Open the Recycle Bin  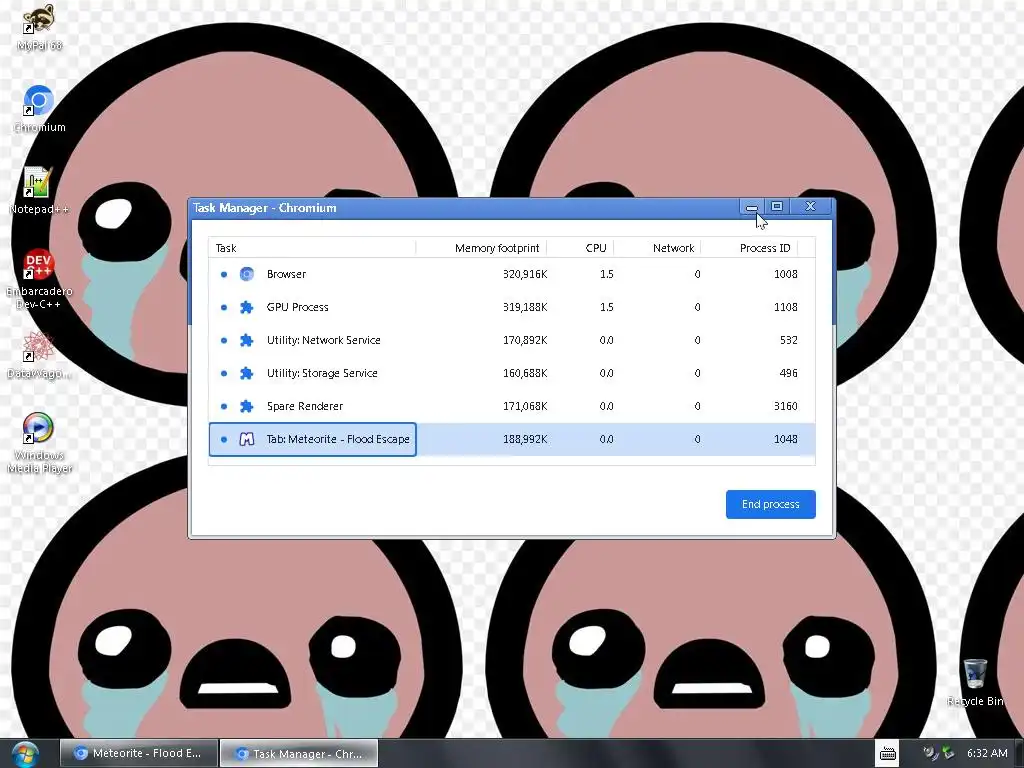(x=976, y=682)
